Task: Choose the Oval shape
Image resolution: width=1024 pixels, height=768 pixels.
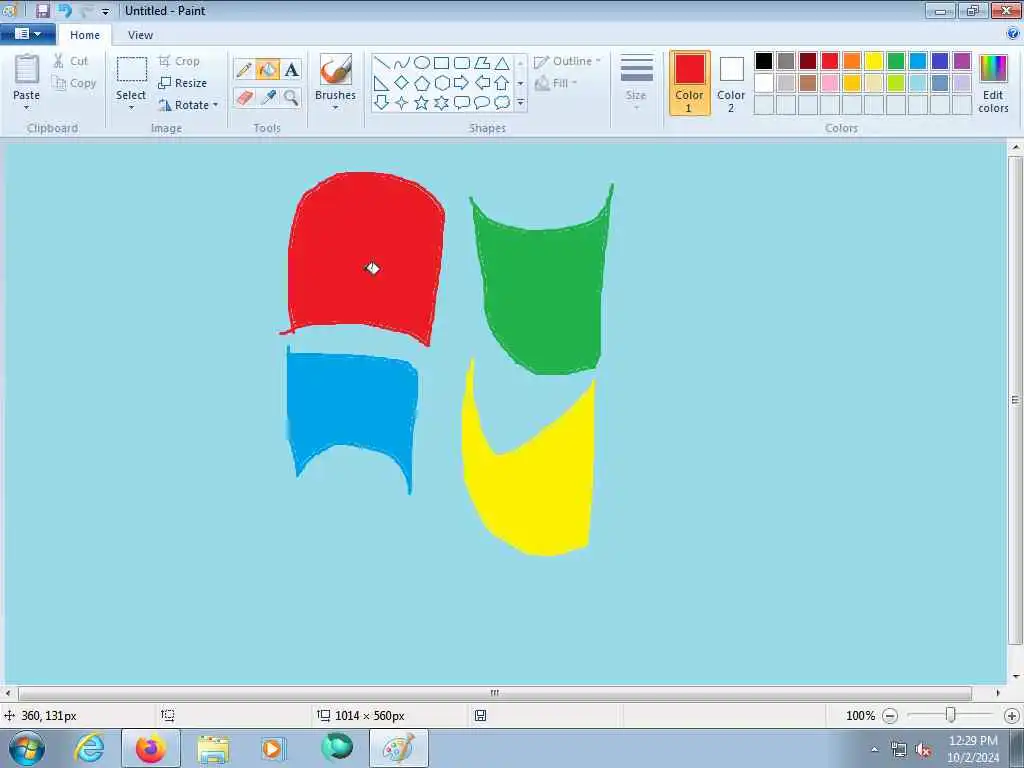Action: coord(422,63)
